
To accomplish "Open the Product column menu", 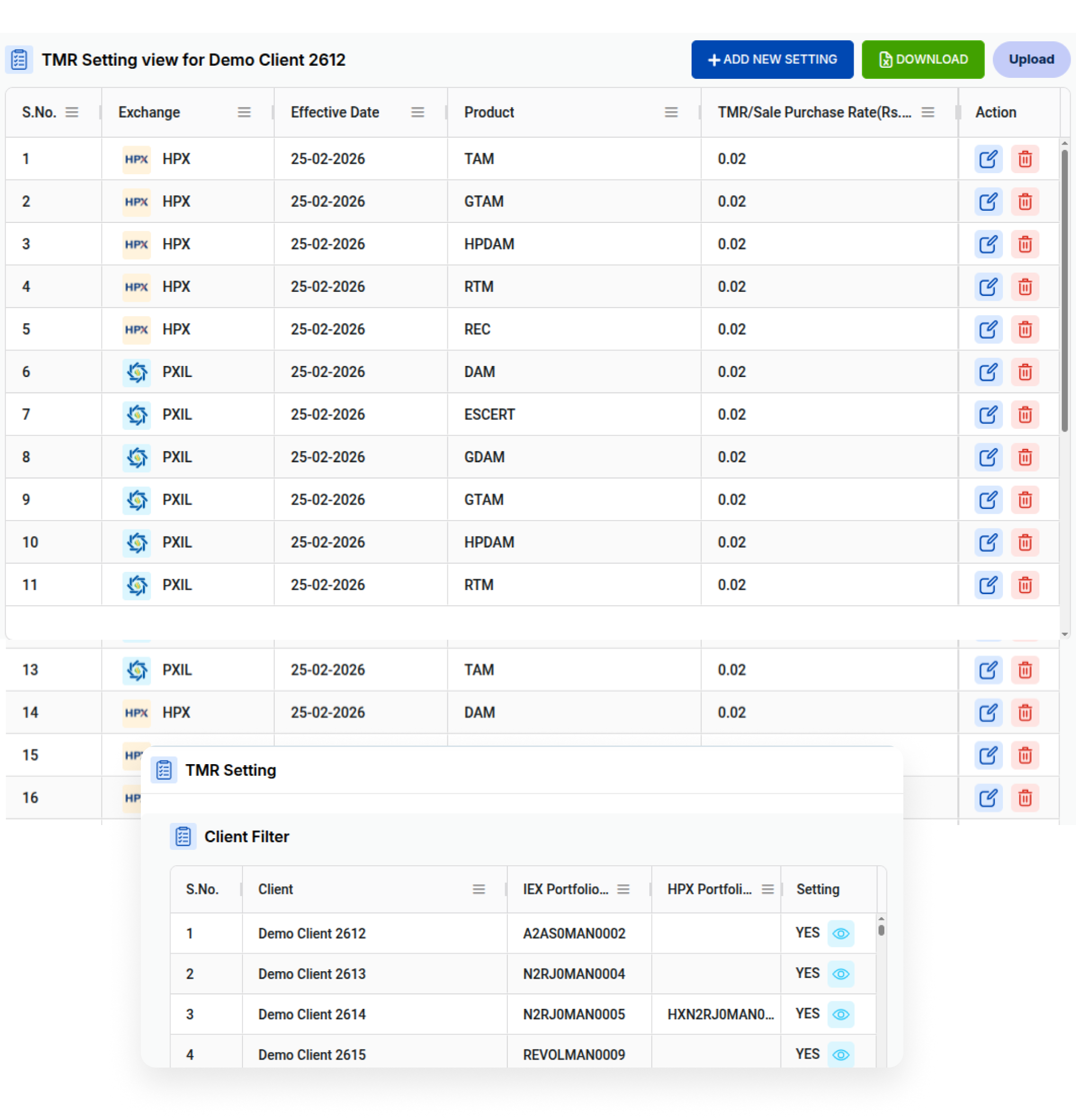I will (671, 112).
